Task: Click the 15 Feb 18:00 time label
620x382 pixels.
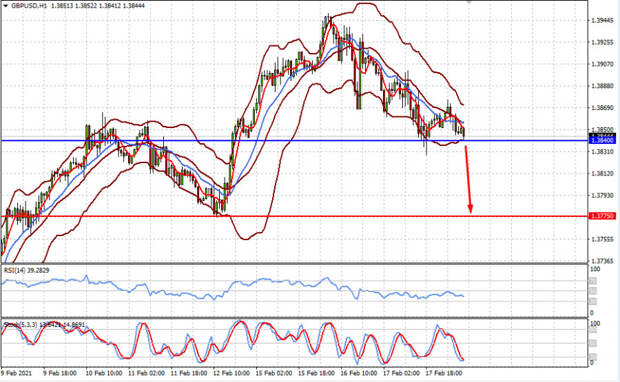Action: (x=317, y=373)
